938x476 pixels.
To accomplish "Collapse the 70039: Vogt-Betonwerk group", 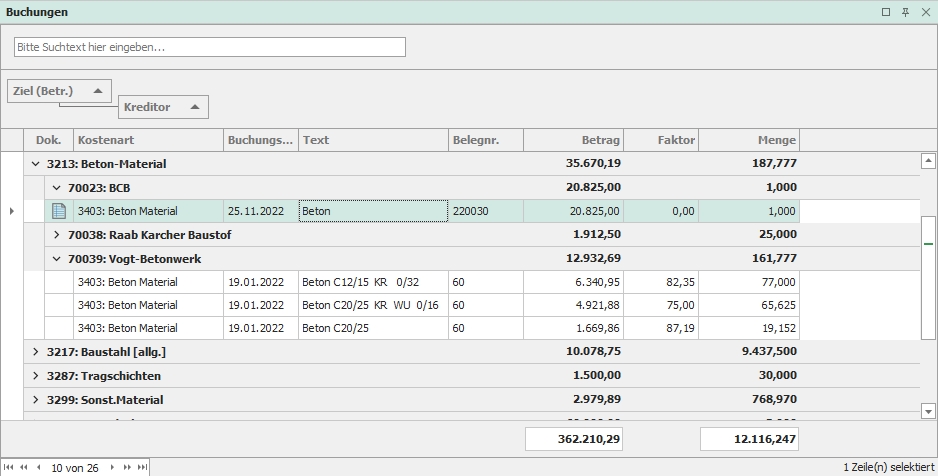I will pyautogui.click(x=57, y=259).
